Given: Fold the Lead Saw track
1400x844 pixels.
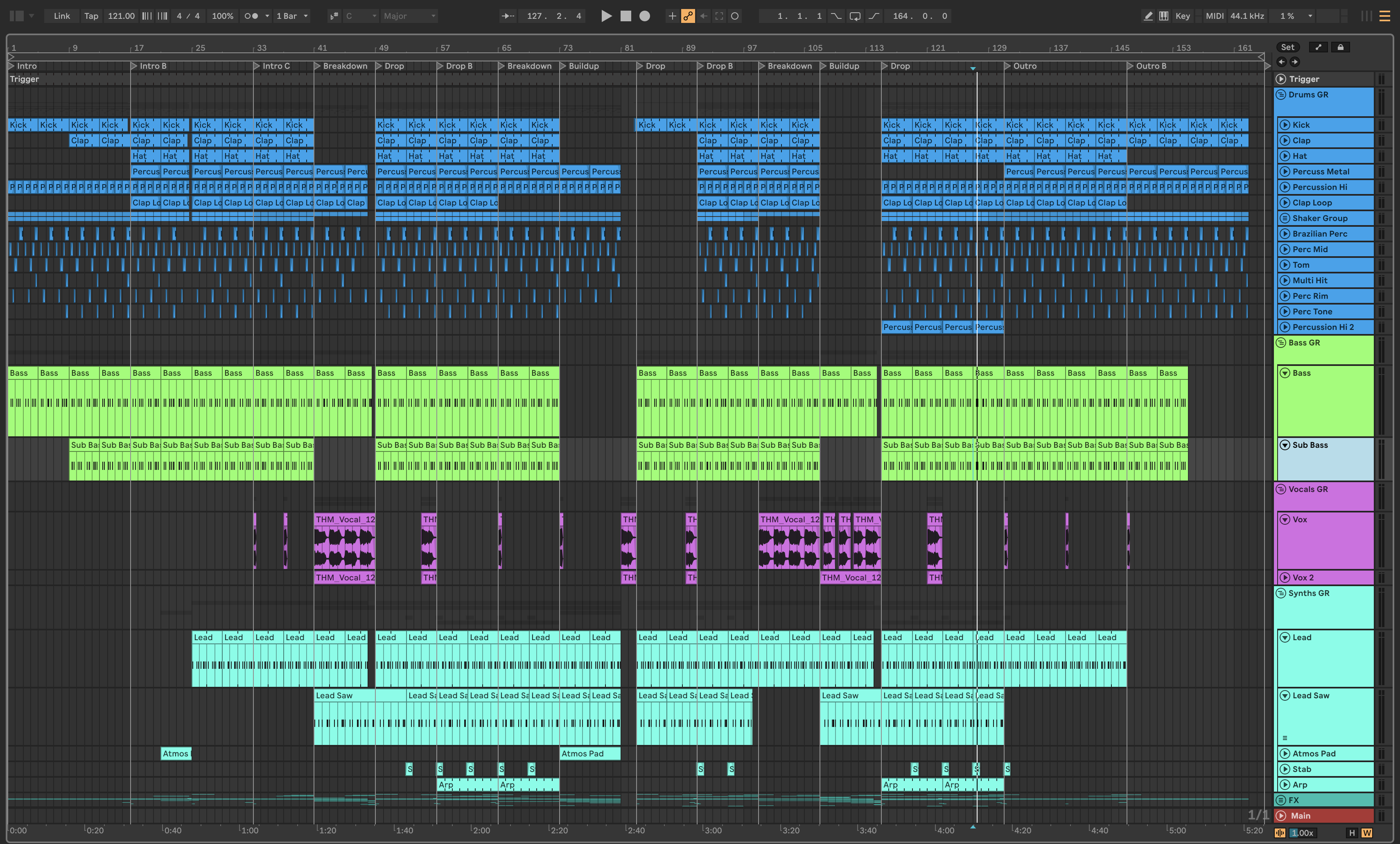Looking at the screenshot, I should pos(1285,696).
